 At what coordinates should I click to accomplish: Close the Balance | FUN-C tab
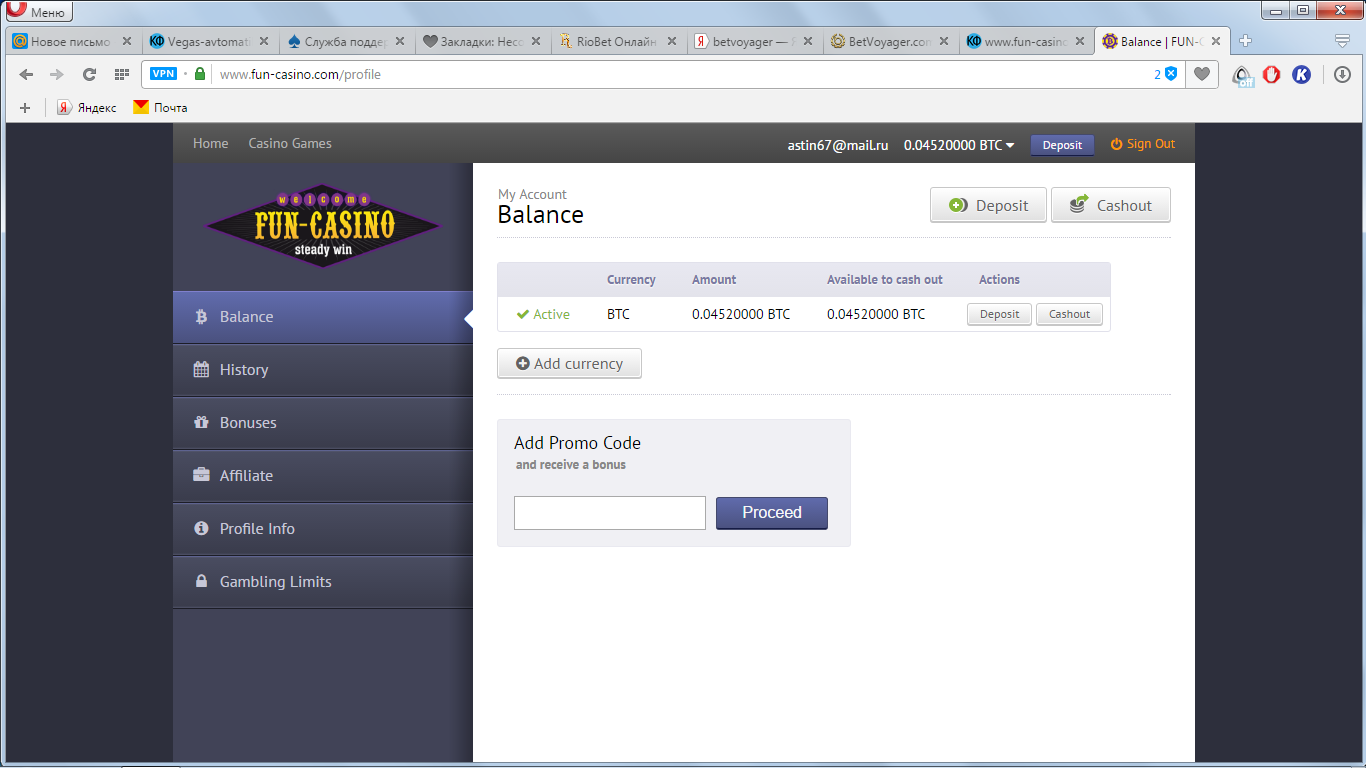coord(1216,42)
